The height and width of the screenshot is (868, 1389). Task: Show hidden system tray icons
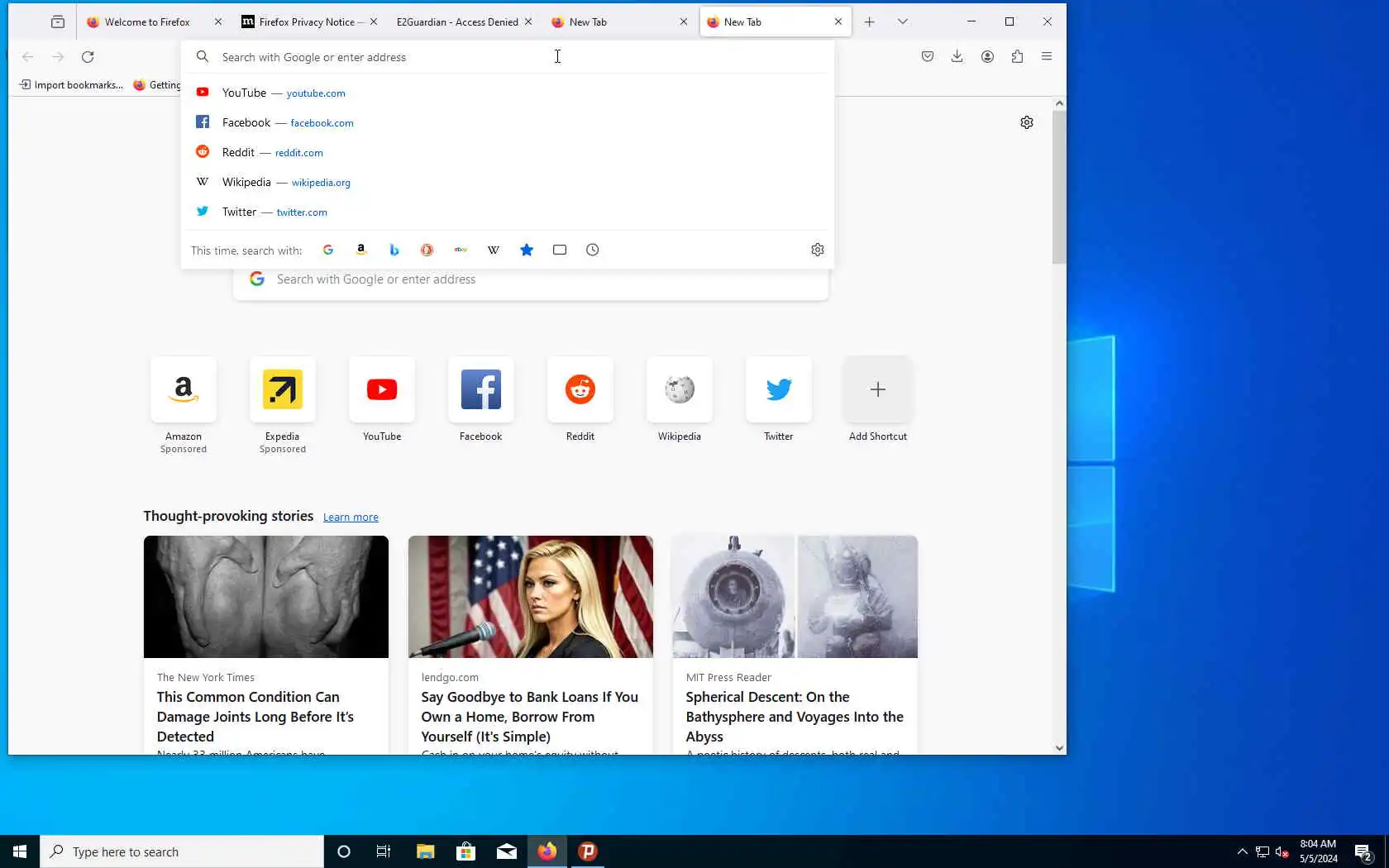1242,851
